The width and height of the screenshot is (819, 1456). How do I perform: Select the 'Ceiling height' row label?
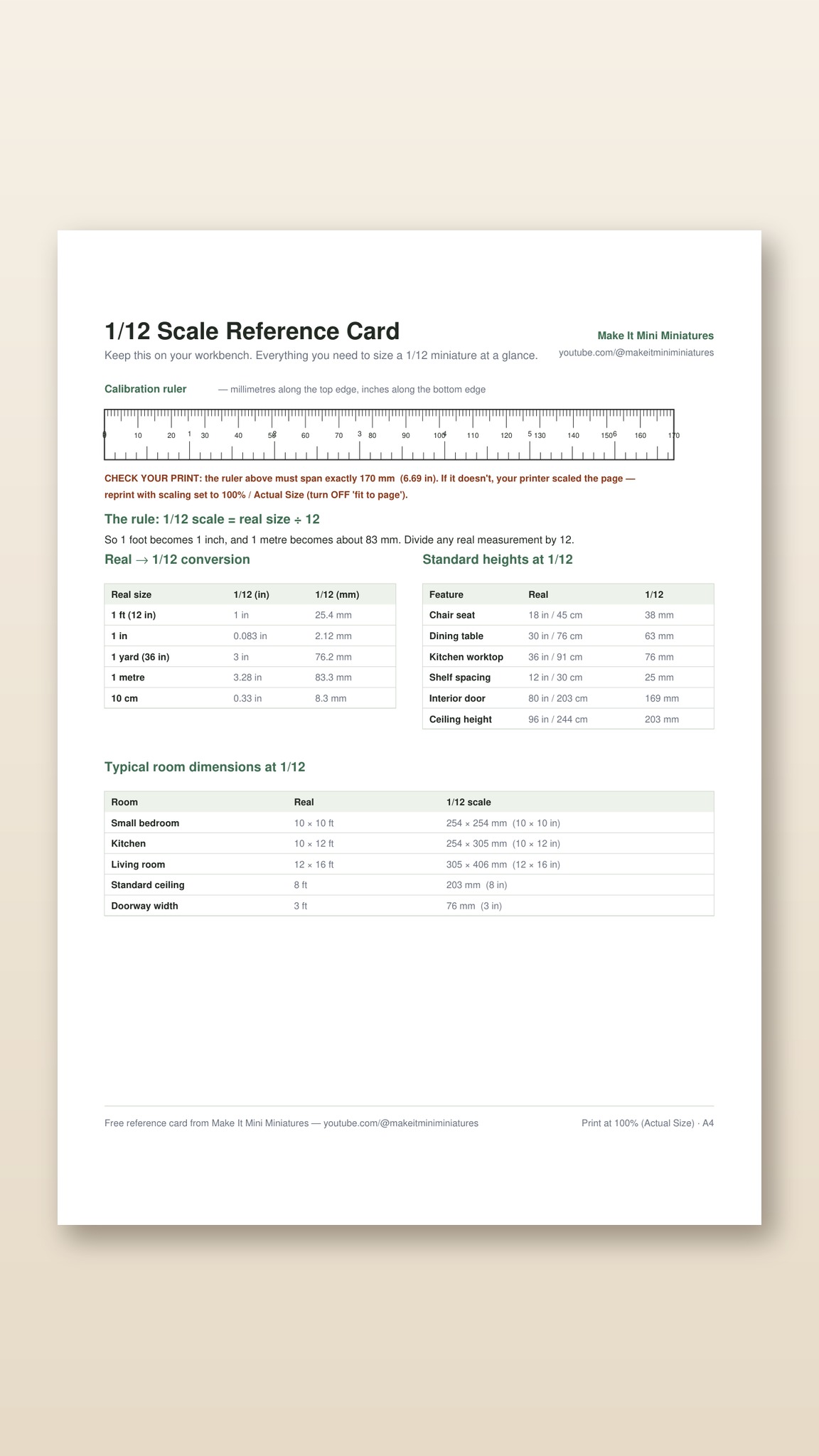click(x=461, y=719)
